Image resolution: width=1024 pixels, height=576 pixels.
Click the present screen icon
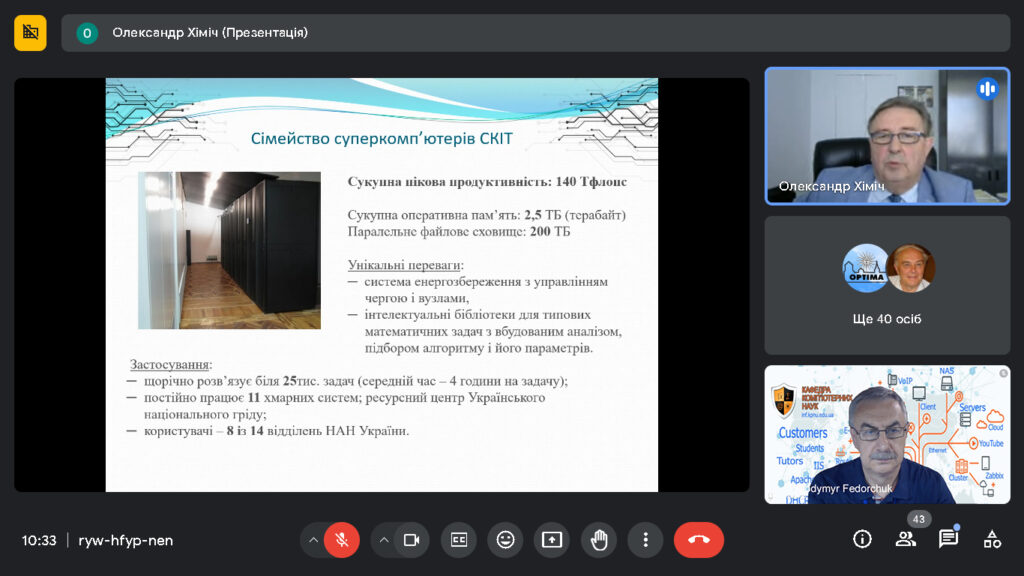552,540
